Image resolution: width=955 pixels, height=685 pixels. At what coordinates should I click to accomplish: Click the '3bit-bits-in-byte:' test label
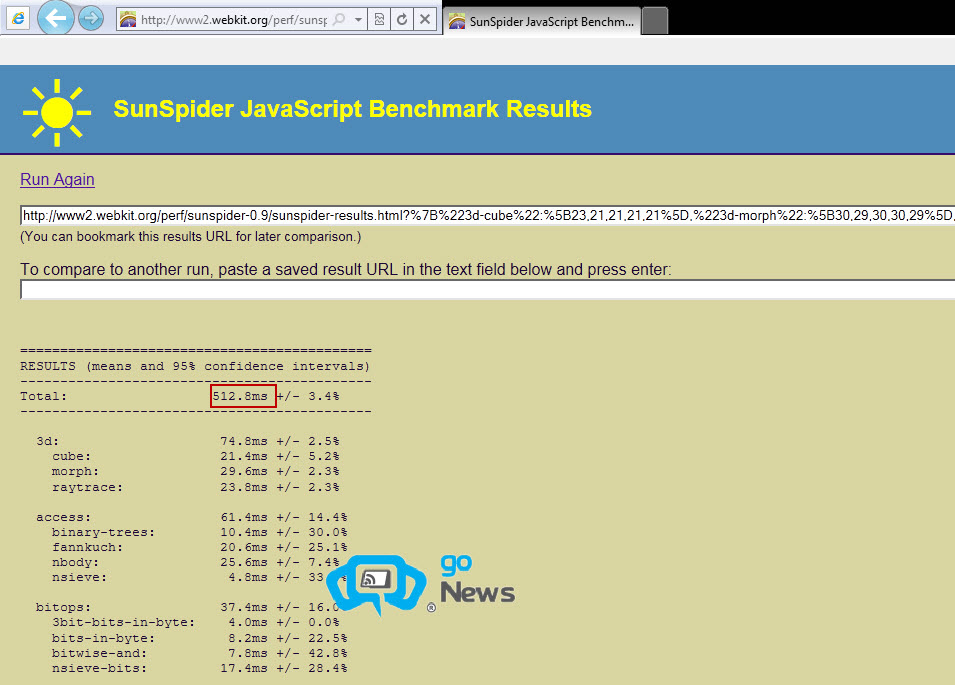tap(123, 622)
